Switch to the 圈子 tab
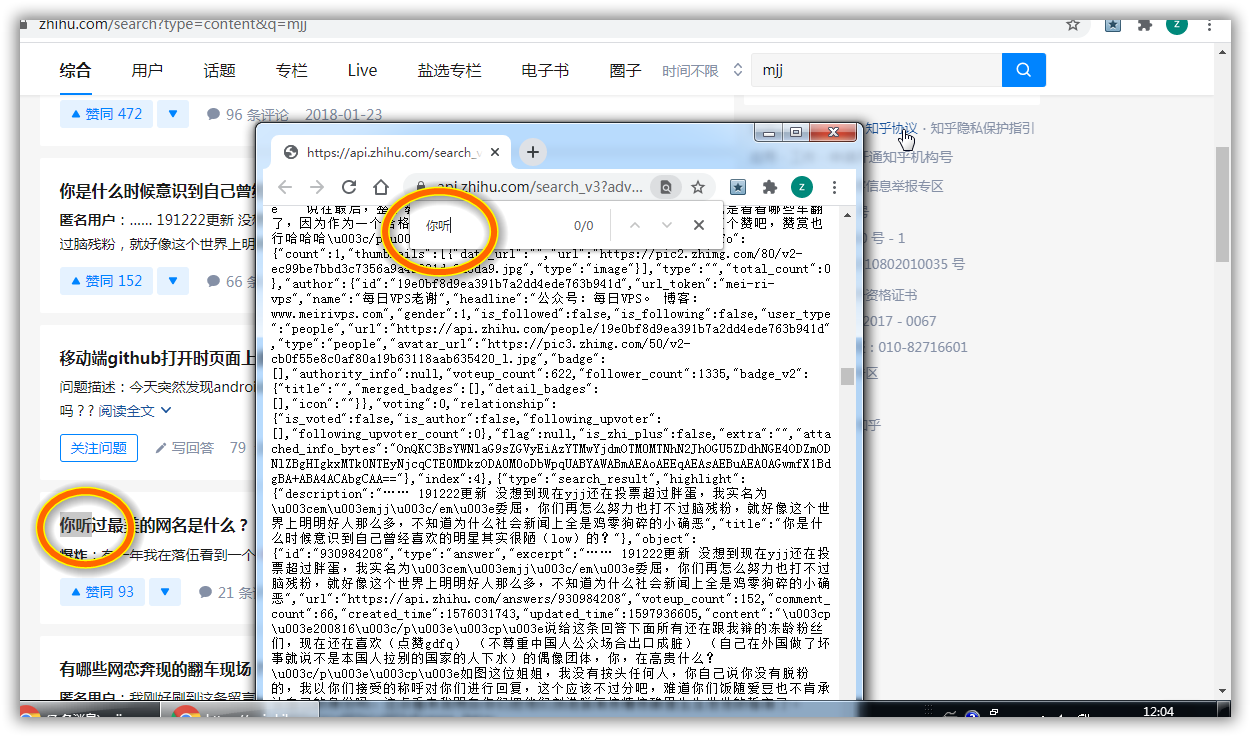The image size is (1251, 737). point(625,70)
